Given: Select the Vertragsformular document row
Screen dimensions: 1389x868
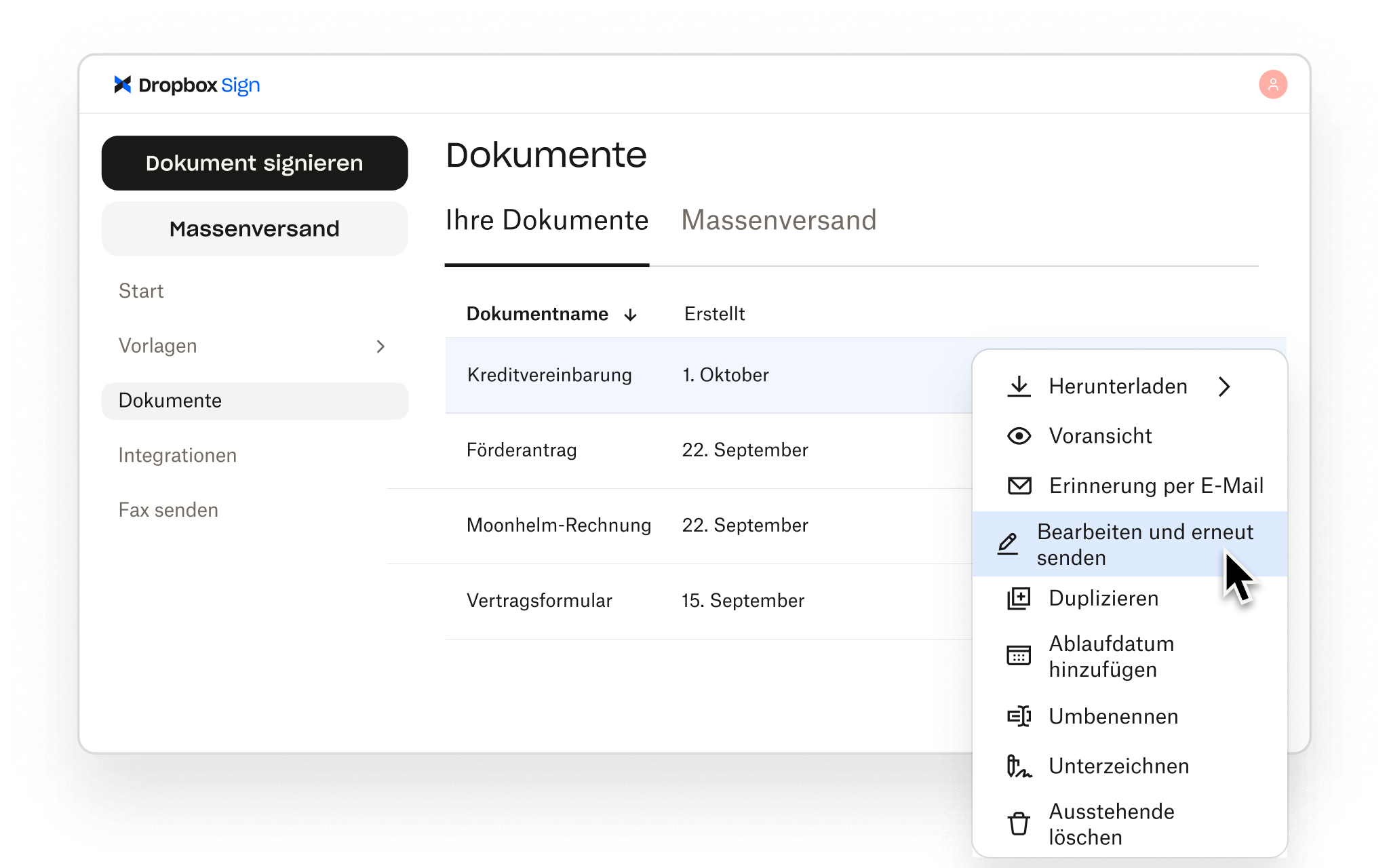Looking at the screenshot, I should (x=708, y=601).
